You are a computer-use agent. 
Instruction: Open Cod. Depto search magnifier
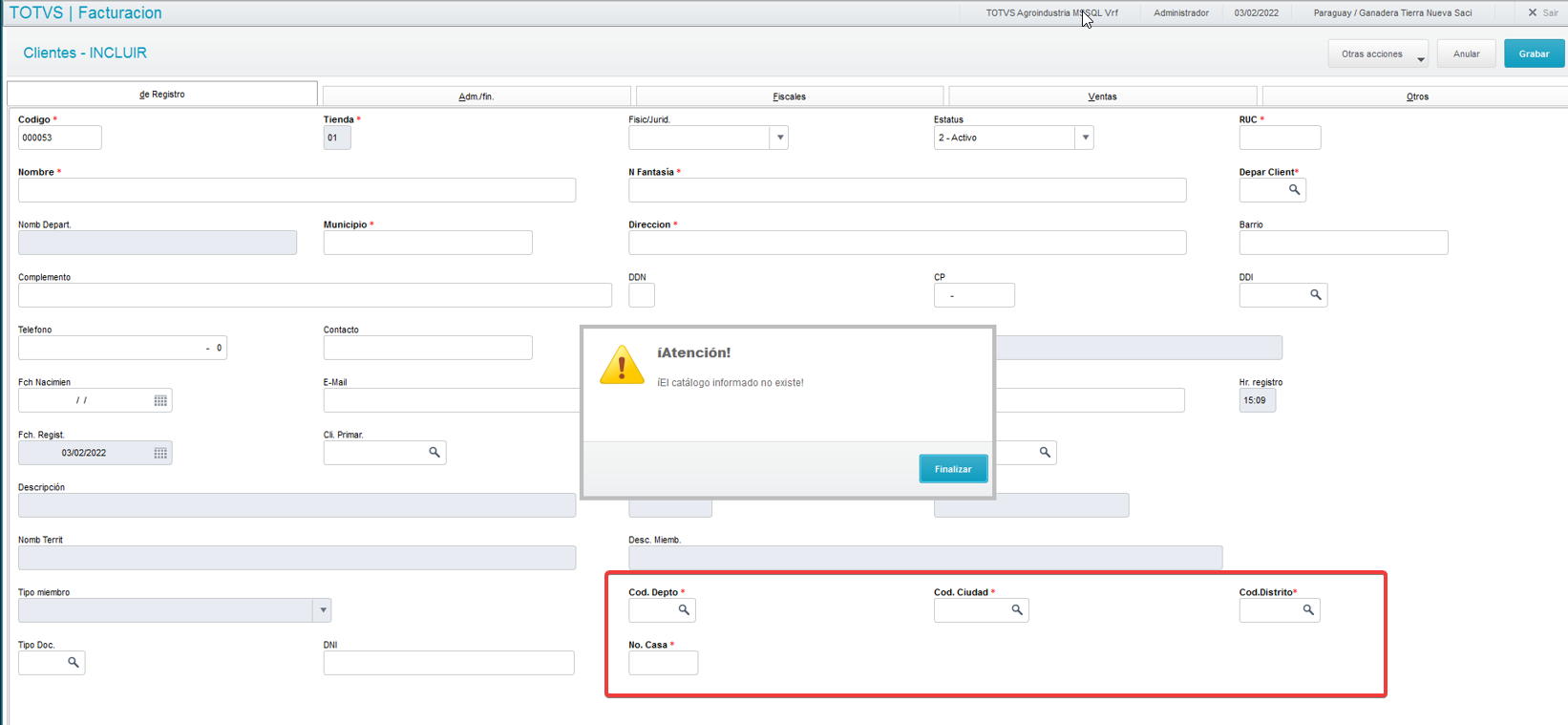pyautogui.click(x=684, y=610)
